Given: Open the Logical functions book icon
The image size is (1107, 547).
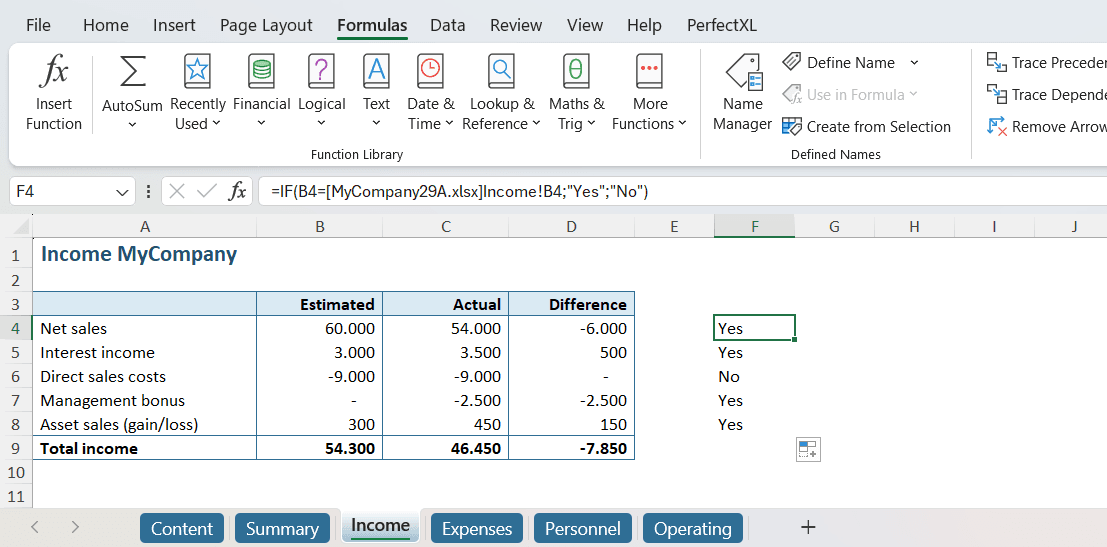Looking at the screenshot, I should pyautogui.click(x=321, y=71).
